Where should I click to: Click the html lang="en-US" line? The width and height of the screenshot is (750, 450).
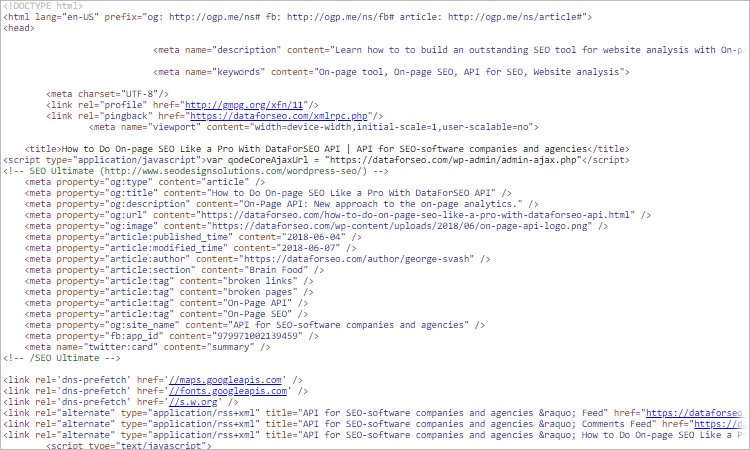click(x=298, y=17)
